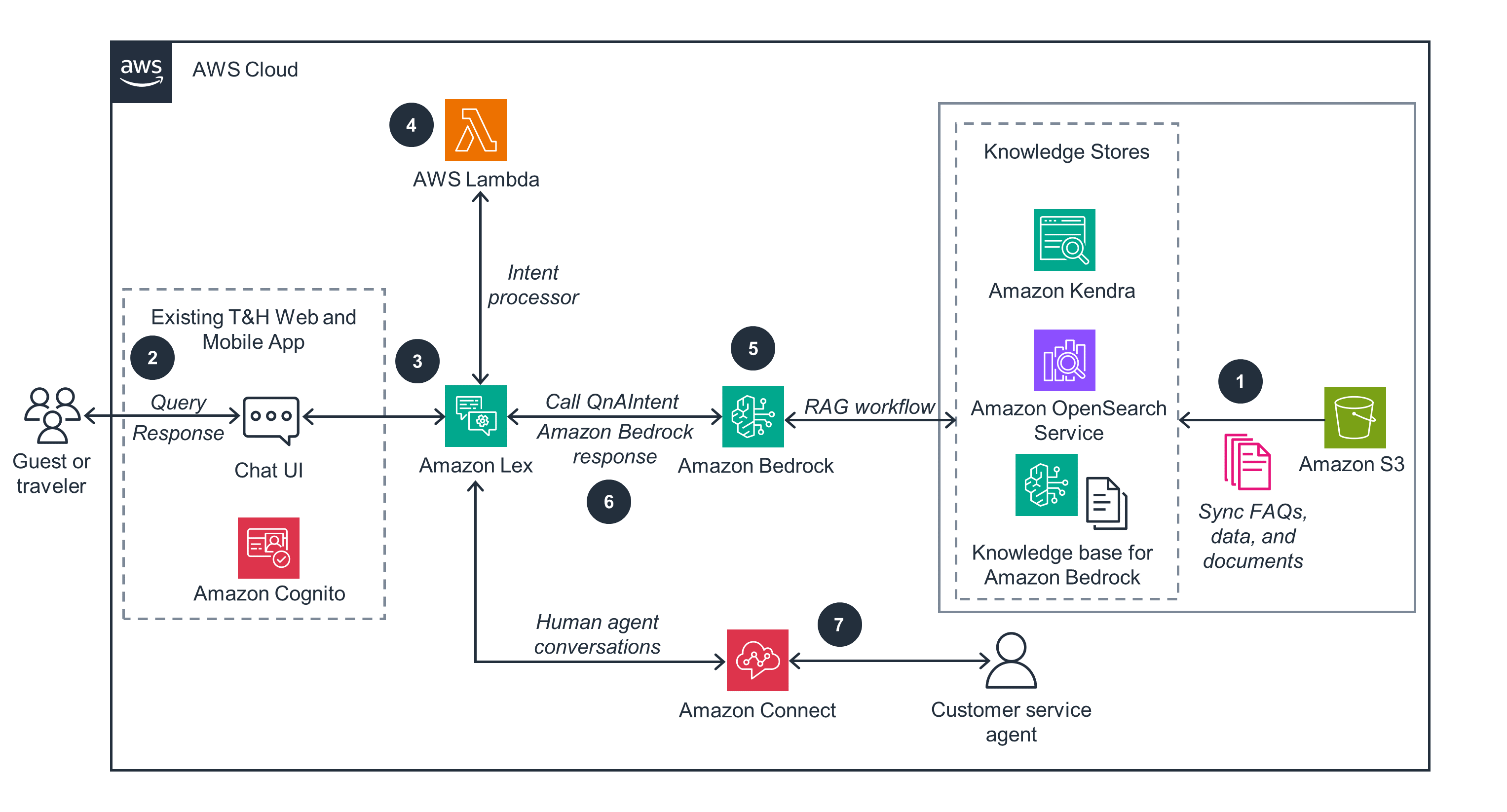Click the pink documents icon near S3
Screen dimensions: 1507x812
pos(1247,462)
